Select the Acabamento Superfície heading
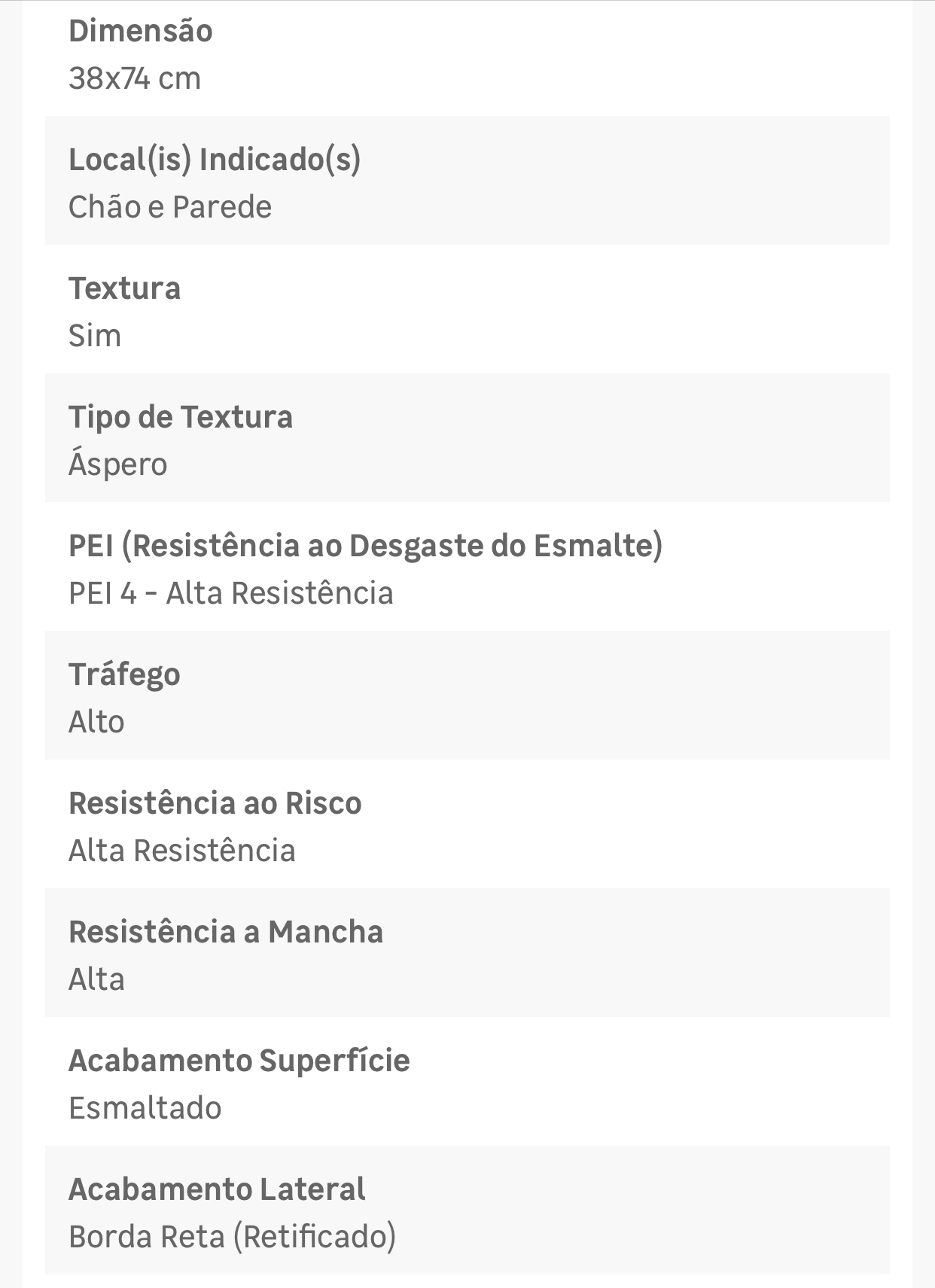This screenshot has height=1288, width=935. click(x=239, y=1061)
